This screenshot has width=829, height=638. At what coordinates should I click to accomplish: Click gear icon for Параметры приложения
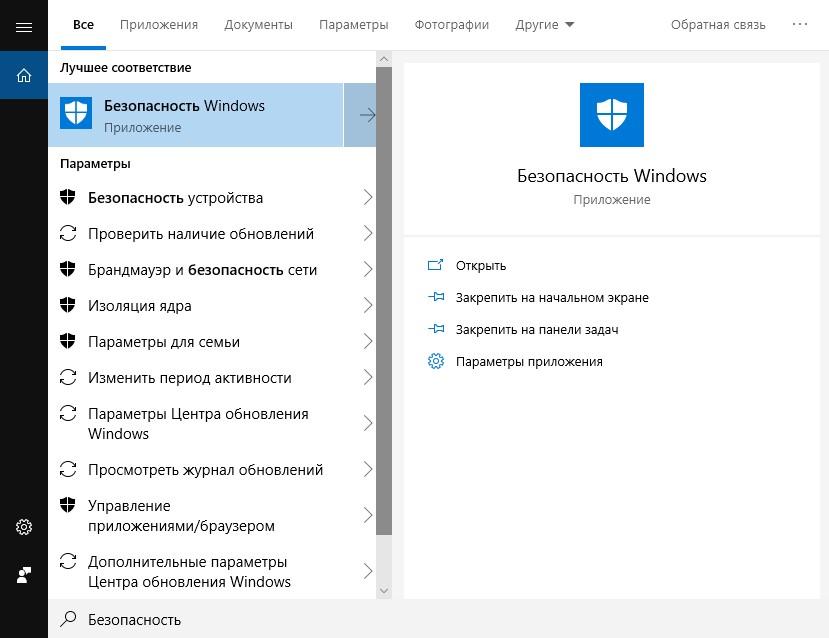pos(436,361)
